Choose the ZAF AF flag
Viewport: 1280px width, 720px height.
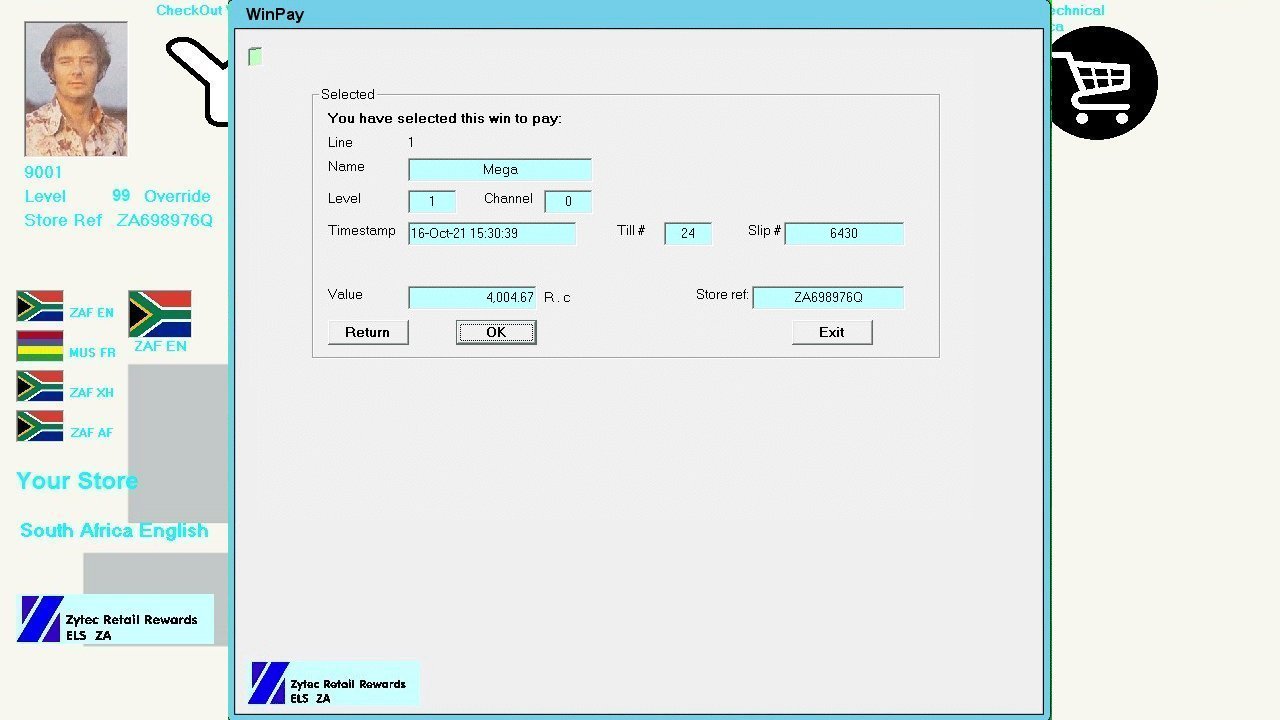pyautogui.click(x=40, y=426)
